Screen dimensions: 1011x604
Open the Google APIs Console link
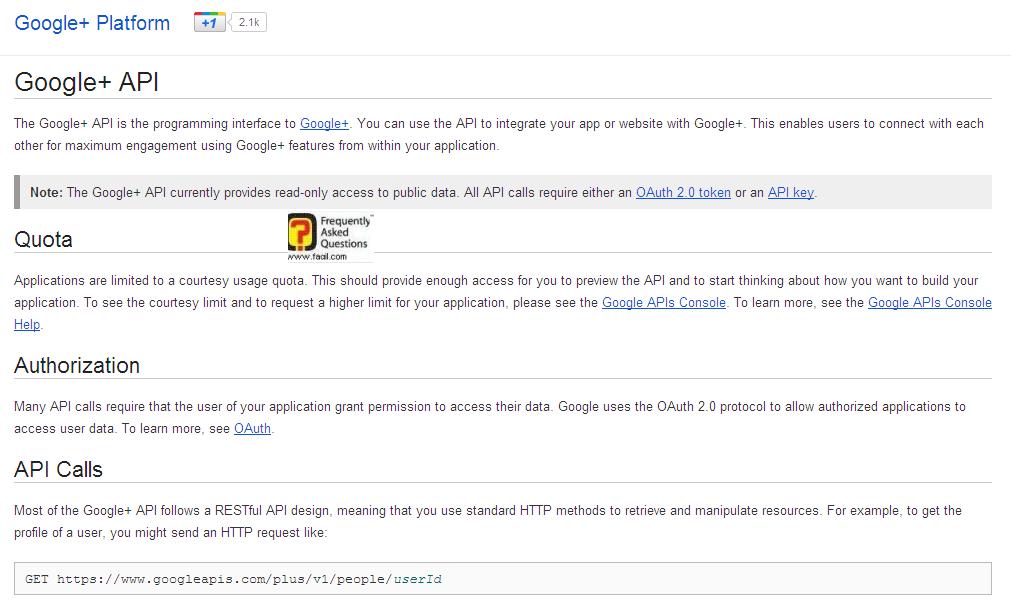pyautogui.click(x=663, y=303)
